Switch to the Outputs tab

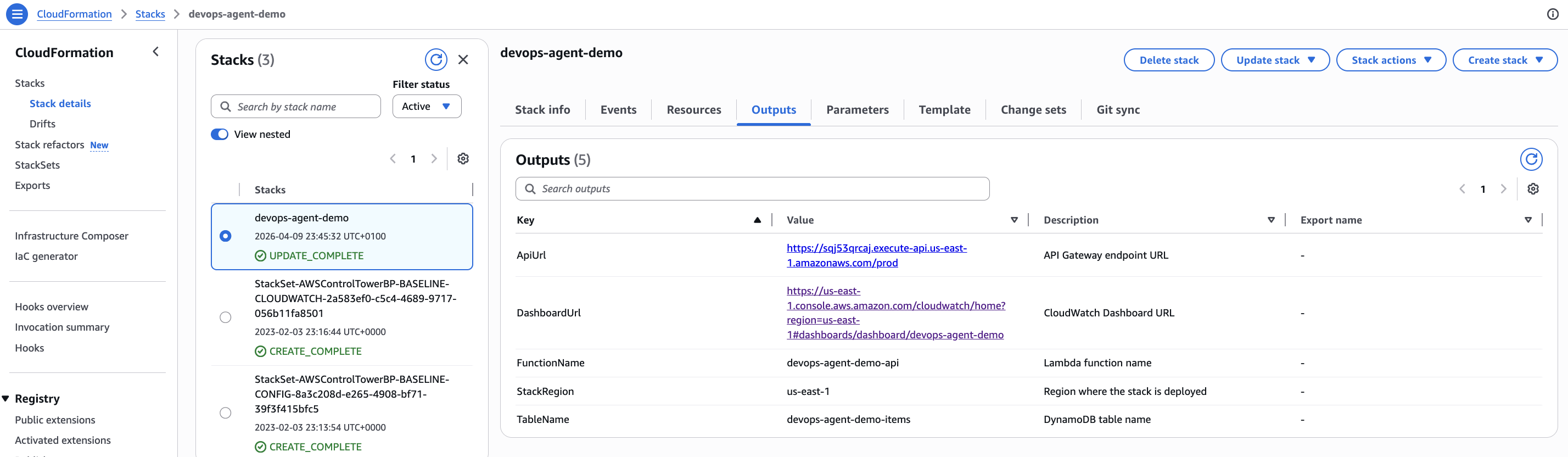[773, 110]
